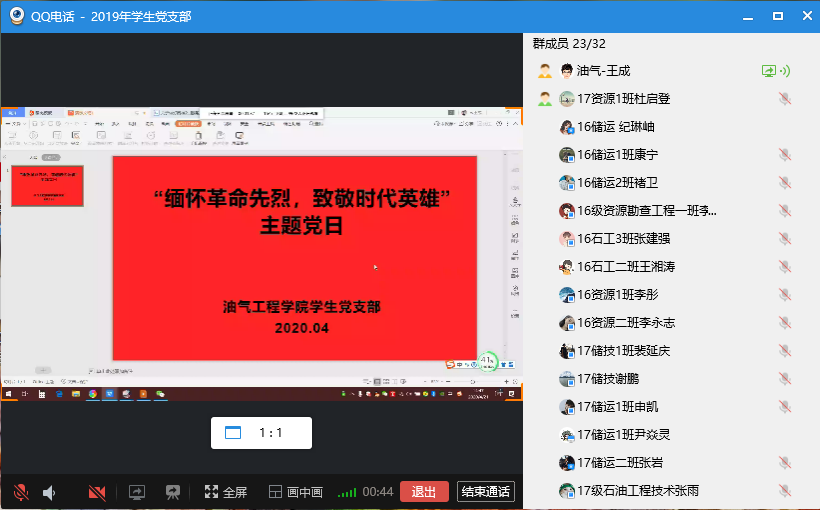Click the green signal strength bars
Screen dimensions: 820x510
[x=347, y=492]
